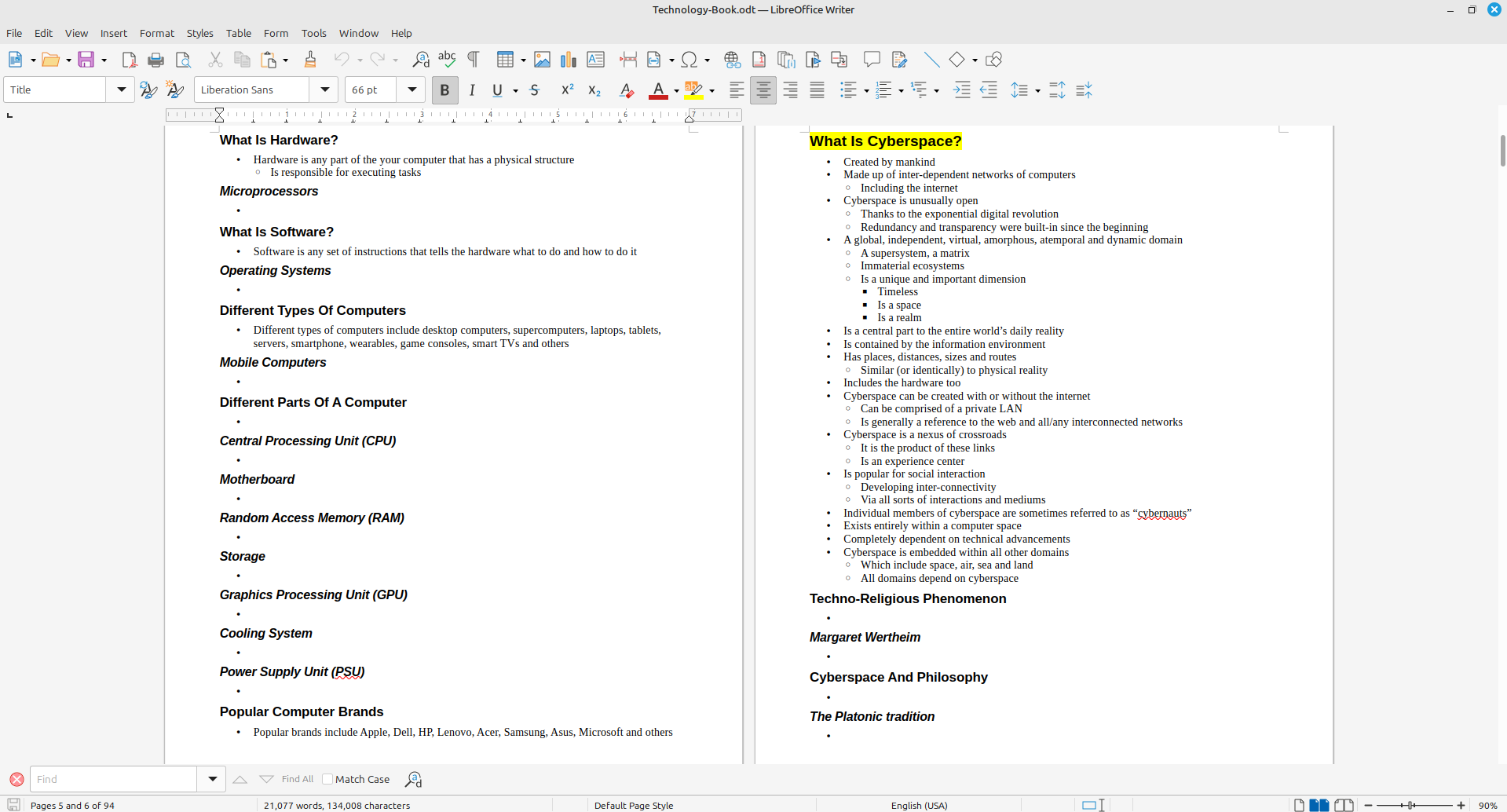Toggle Subscript formatting
The image size is (1507, 812).
click(594, 90)
